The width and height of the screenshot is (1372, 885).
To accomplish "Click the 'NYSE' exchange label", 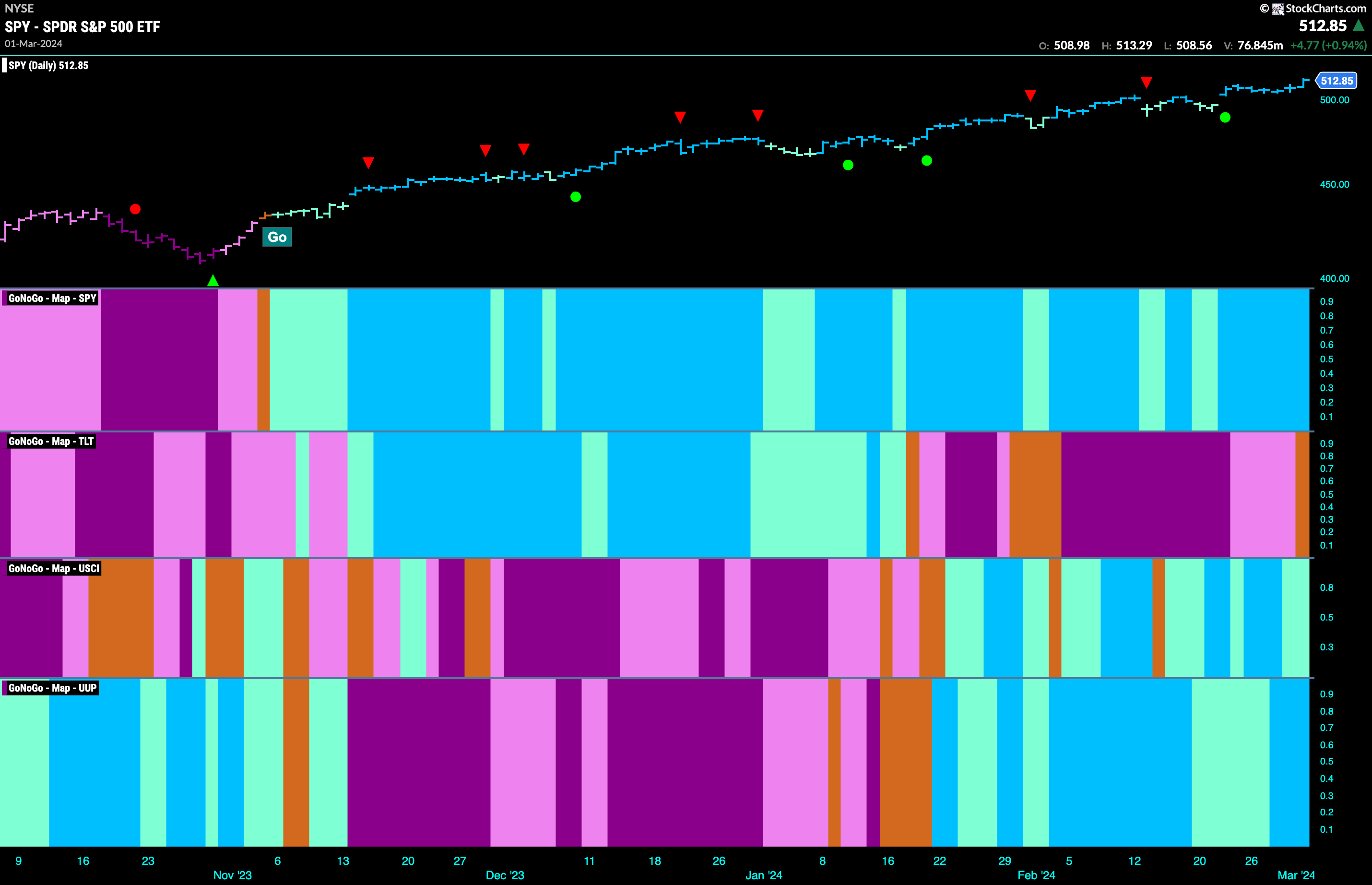I will pyautogui.click(x=19, y=8).
